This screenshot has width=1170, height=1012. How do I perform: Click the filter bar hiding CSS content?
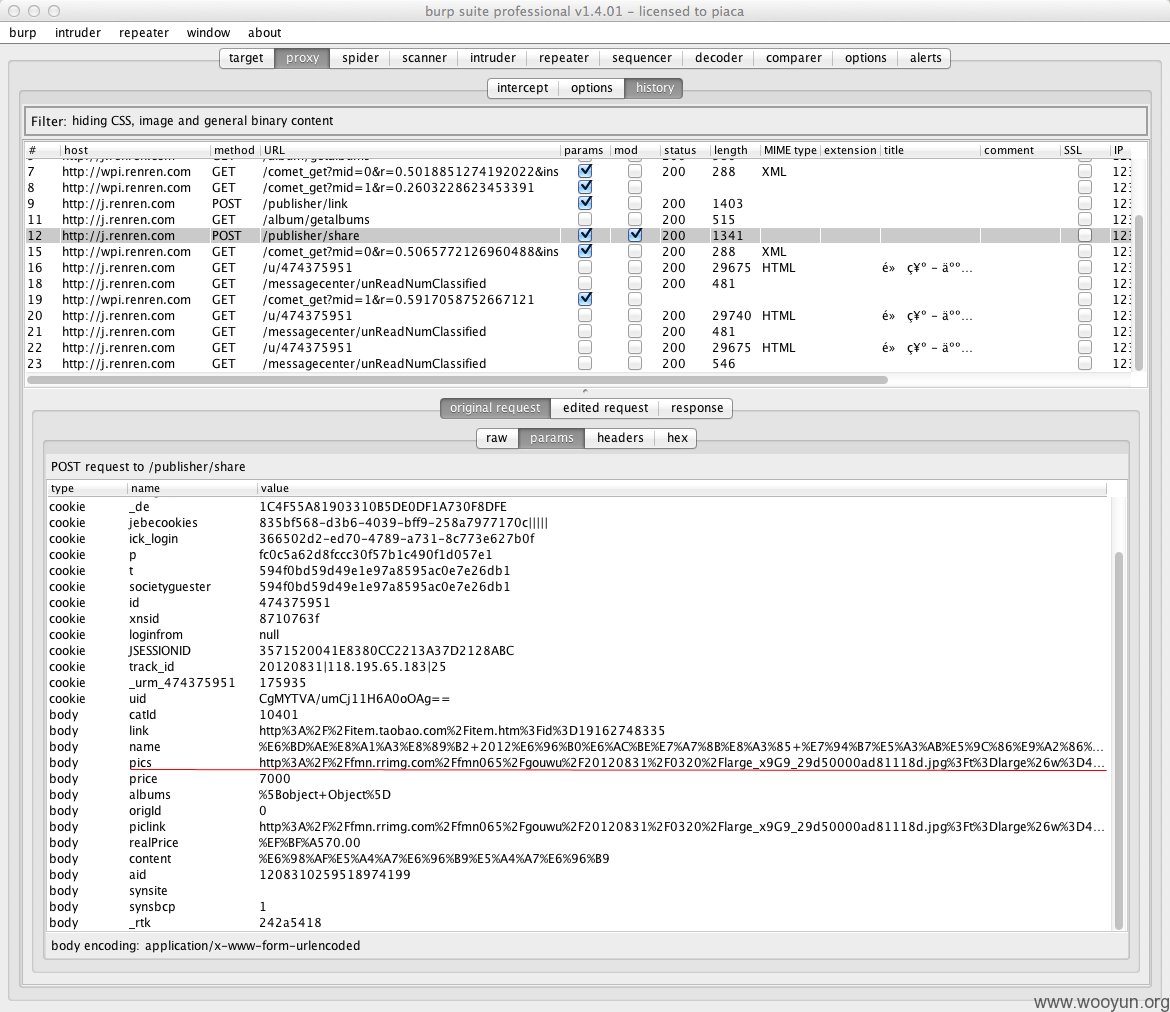586,121
